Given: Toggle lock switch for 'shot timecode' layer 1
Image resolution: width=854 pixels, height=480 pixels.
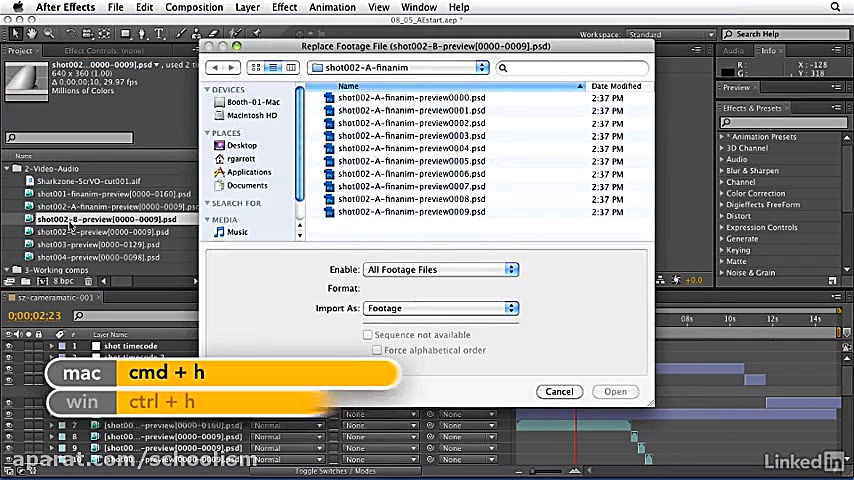Looking at the screenshot, I should tap(38, 346).
